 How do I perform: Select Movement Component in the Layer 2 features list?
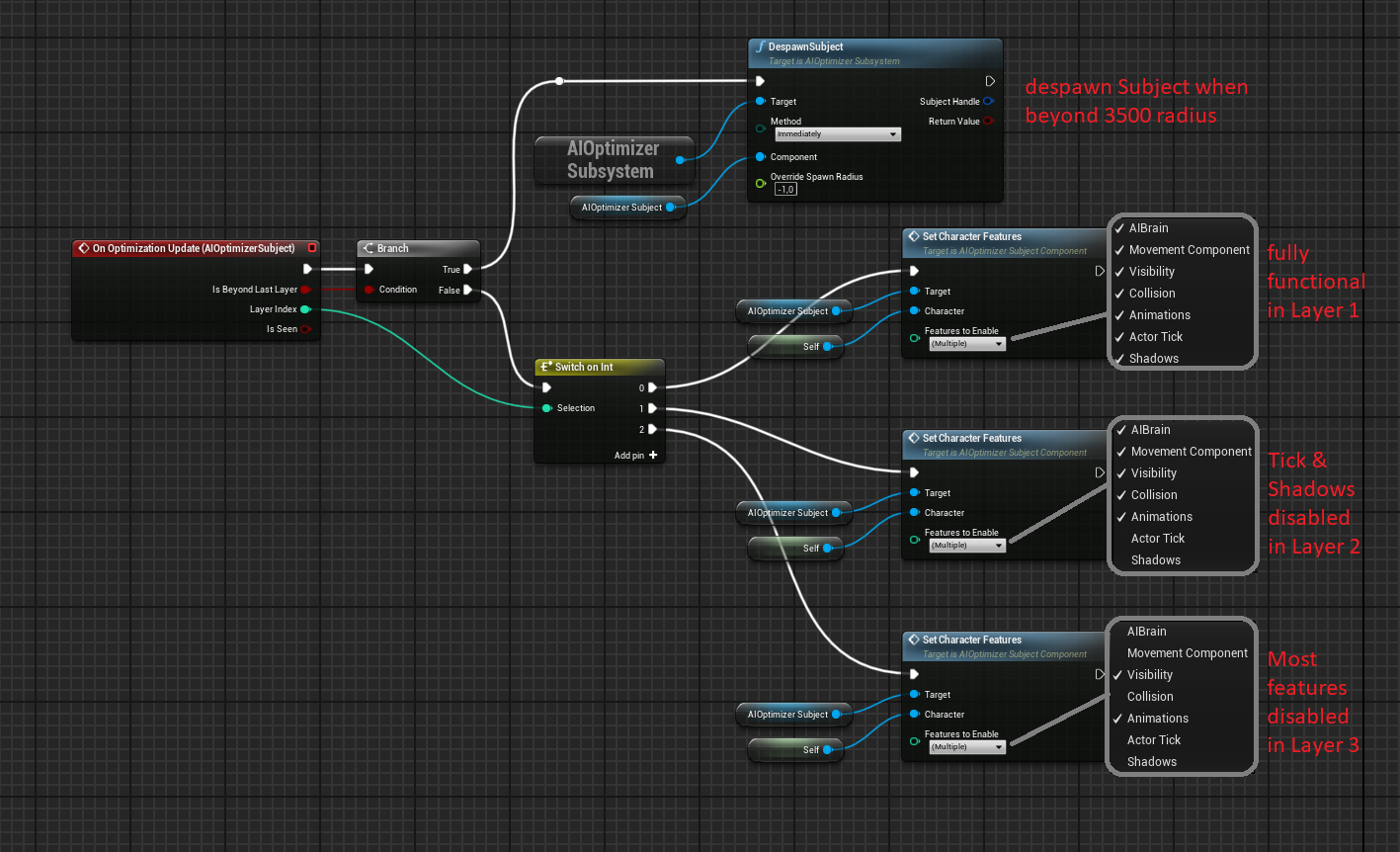click(x=1191, y=452)
